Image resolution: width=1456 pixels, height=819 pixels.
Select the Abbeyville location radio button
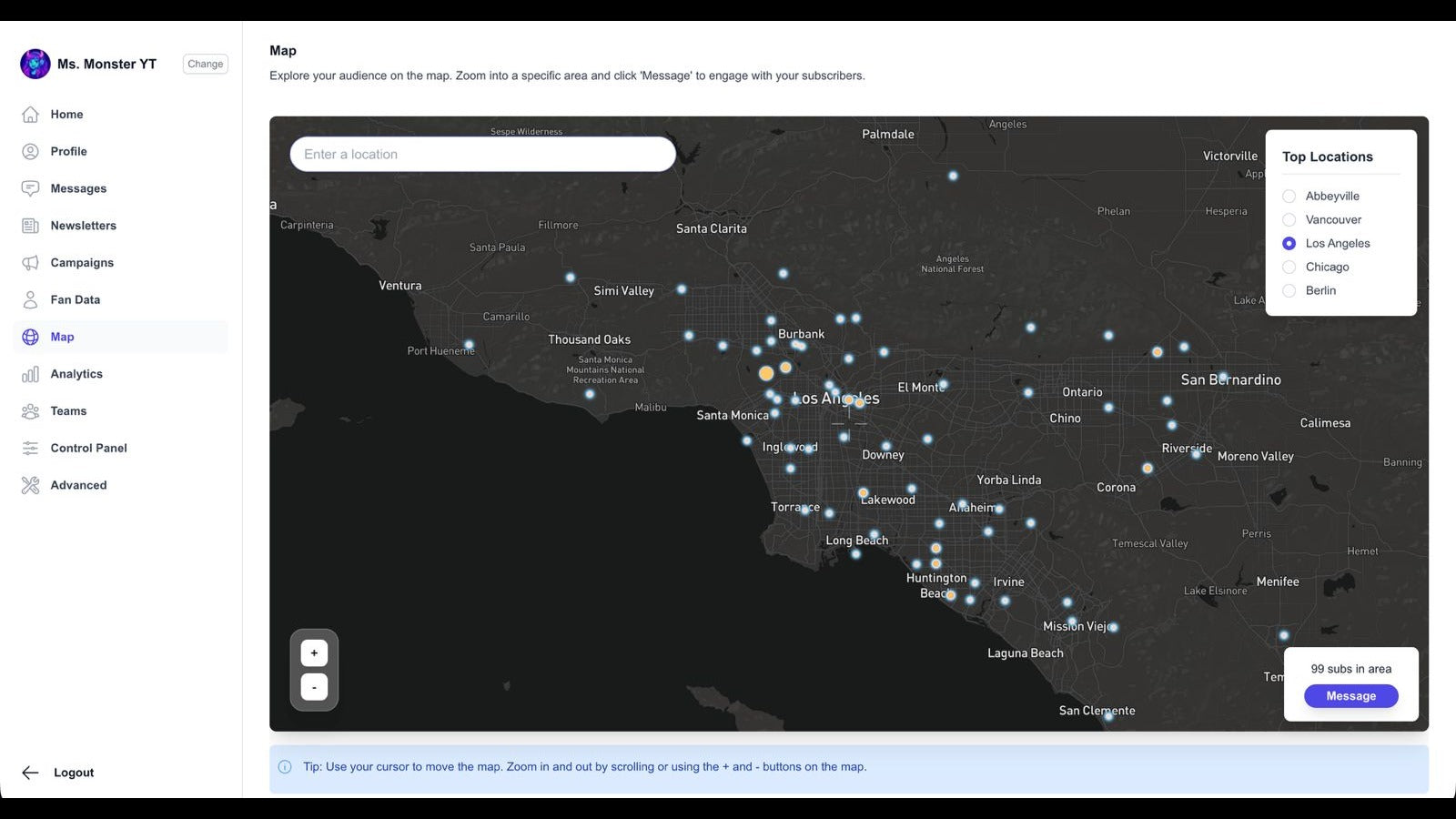coord(1289,196)
